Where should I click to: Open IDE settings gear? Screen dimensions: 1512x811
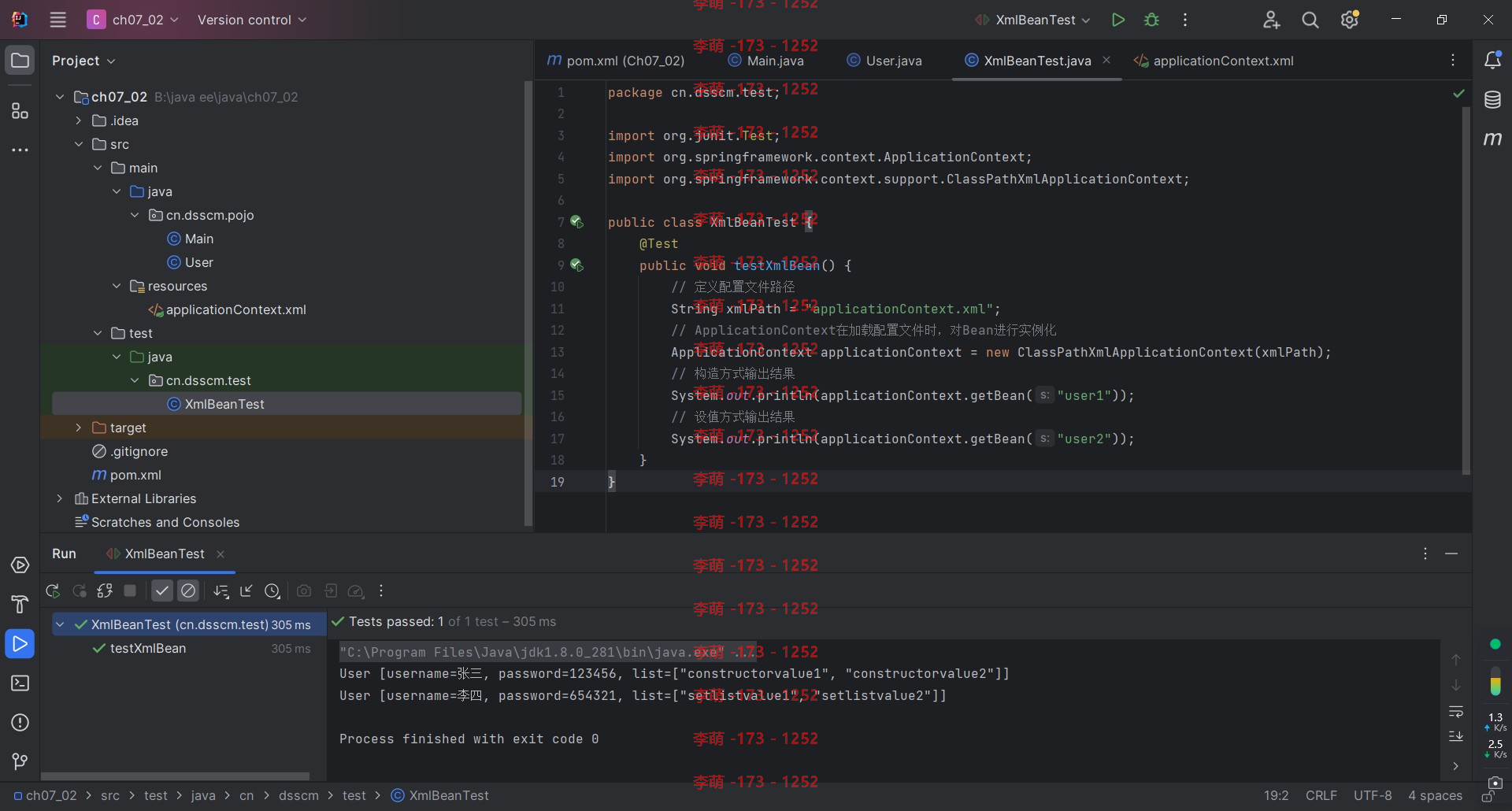click(x=1350, y=20)
